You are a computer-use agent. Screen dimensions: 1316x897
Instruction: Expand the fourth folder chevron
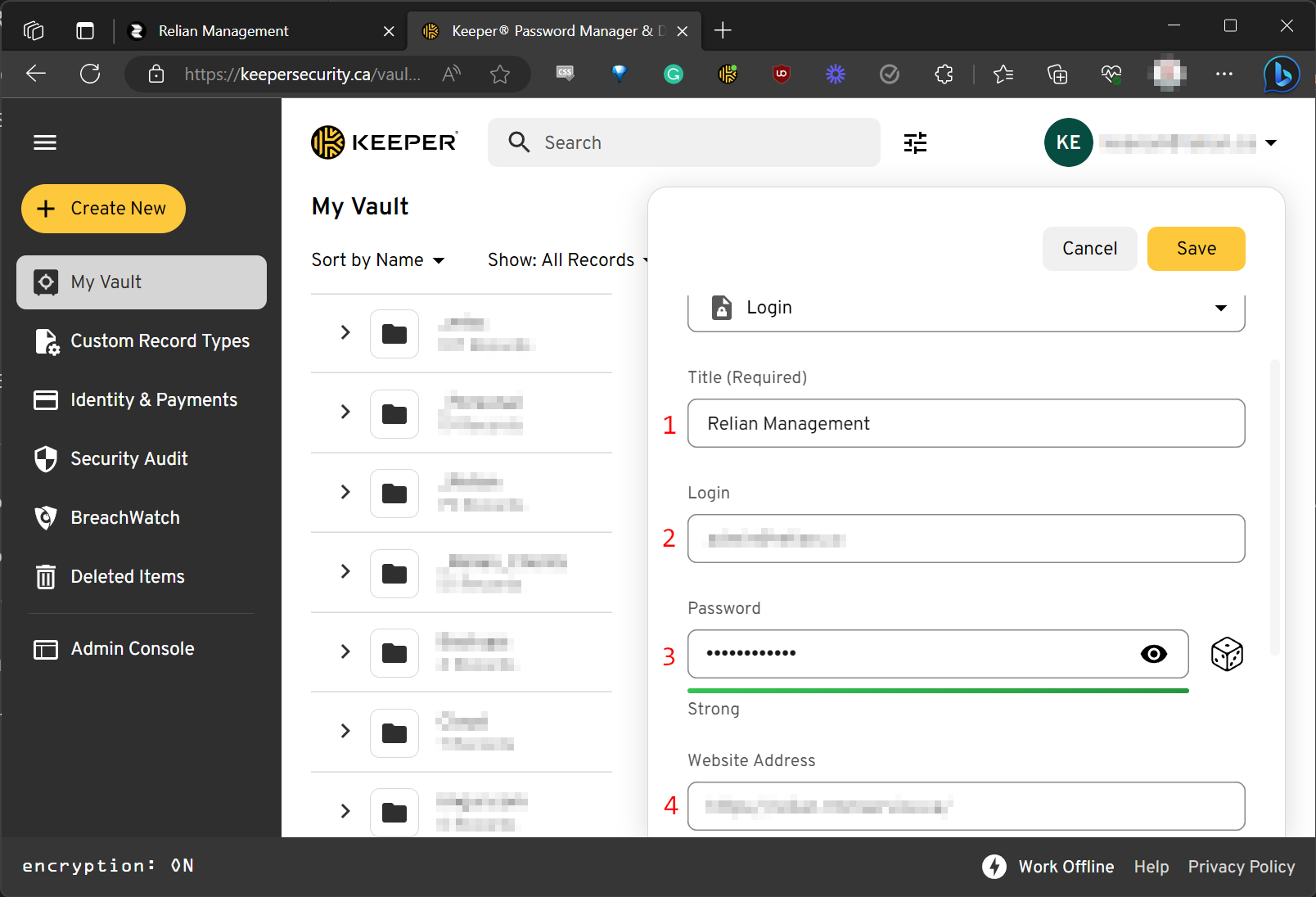click(345, 571)
